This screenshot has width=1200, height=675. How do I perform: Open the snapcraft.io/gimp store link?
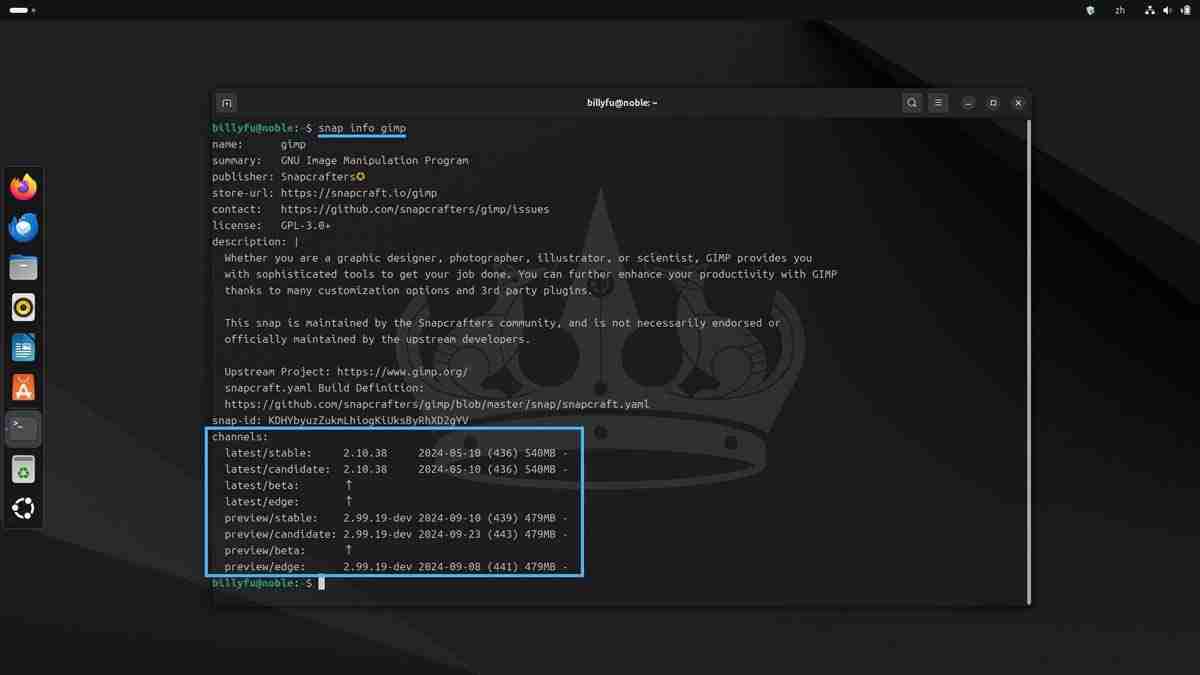(361, 192)
